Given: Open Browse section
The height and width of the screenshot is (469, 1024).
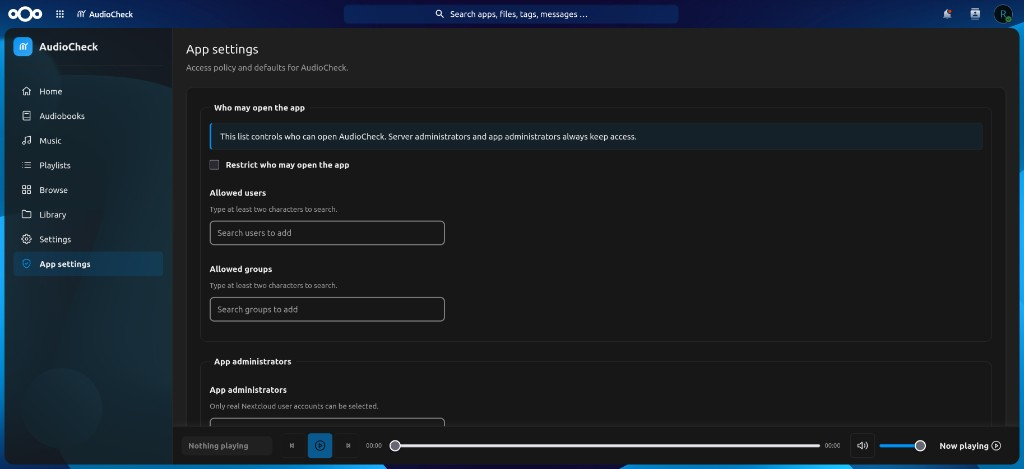Looking at the screenshot, I should pos(88,190).
